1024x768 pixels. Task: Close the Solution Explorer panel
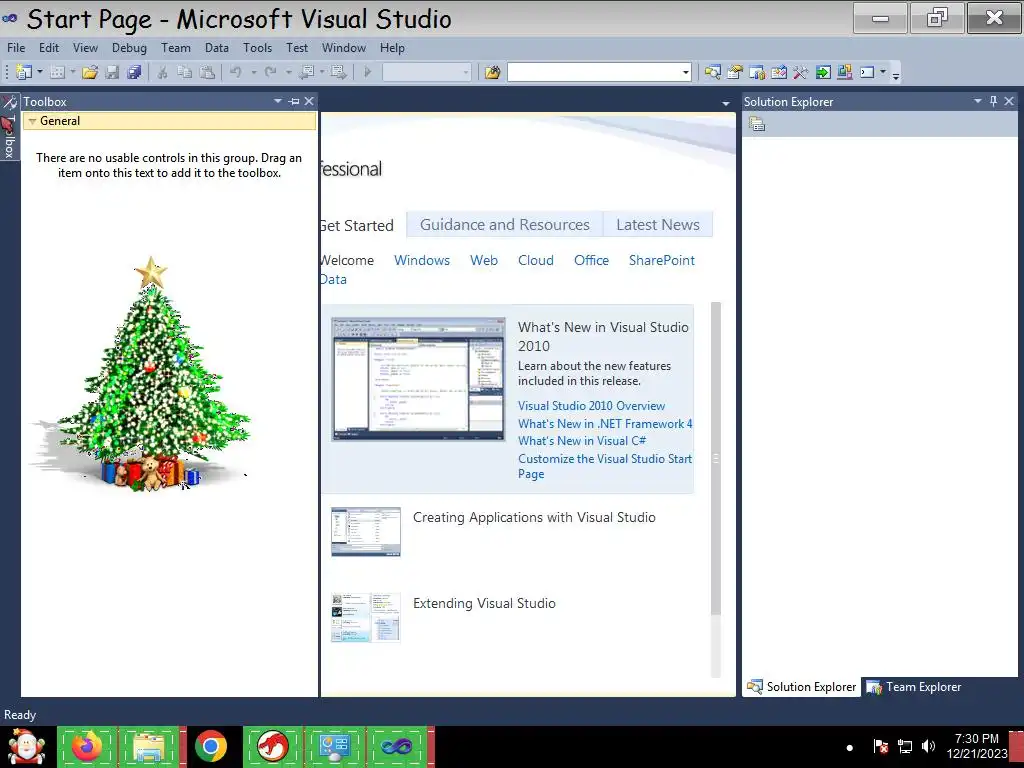click(x=1009, y=101)
